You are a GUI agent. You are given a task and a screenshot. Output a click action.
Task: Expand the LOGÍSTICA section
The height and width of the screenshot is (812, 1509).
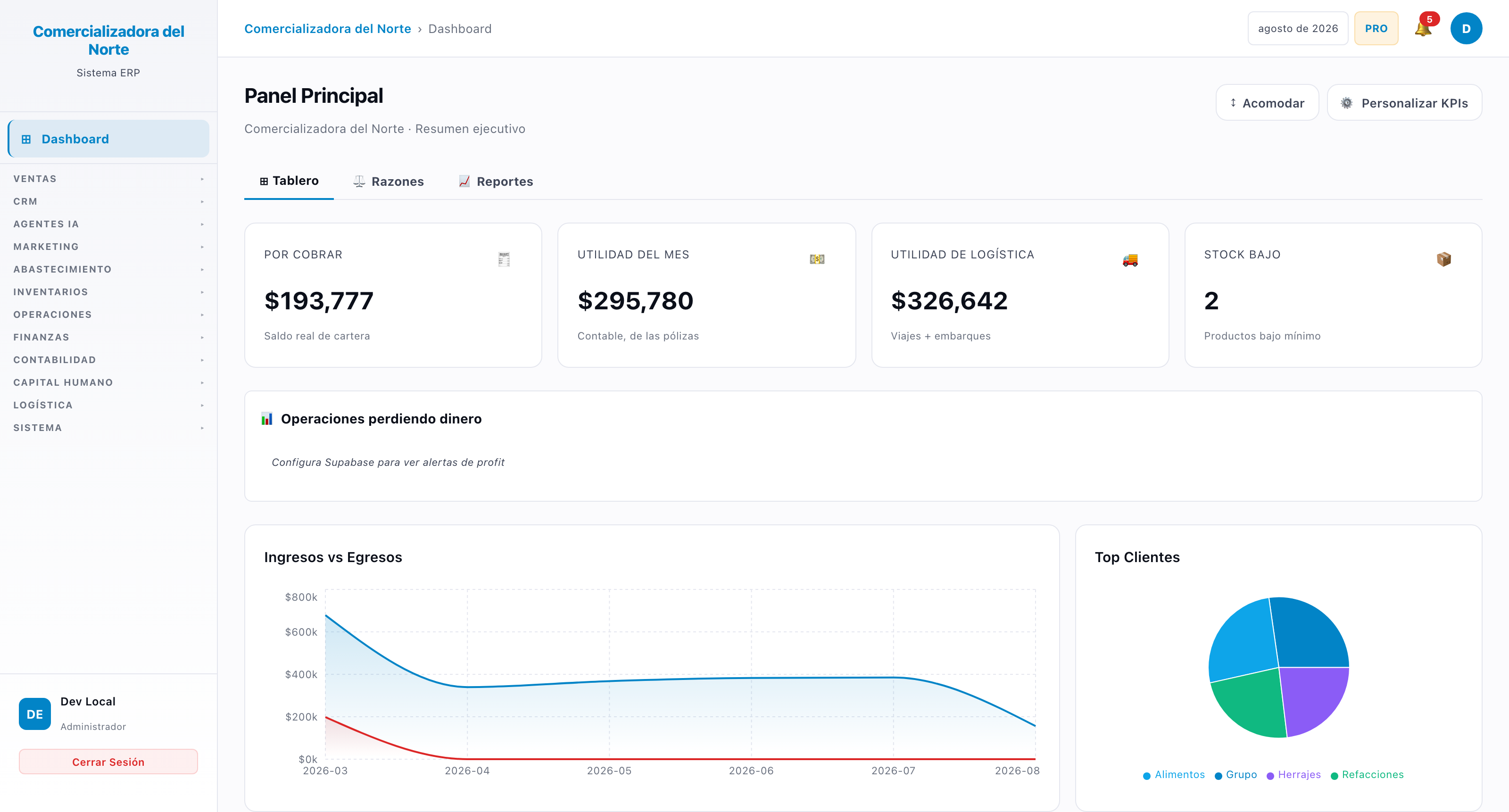pyautogui.click(x=108, y=406)
